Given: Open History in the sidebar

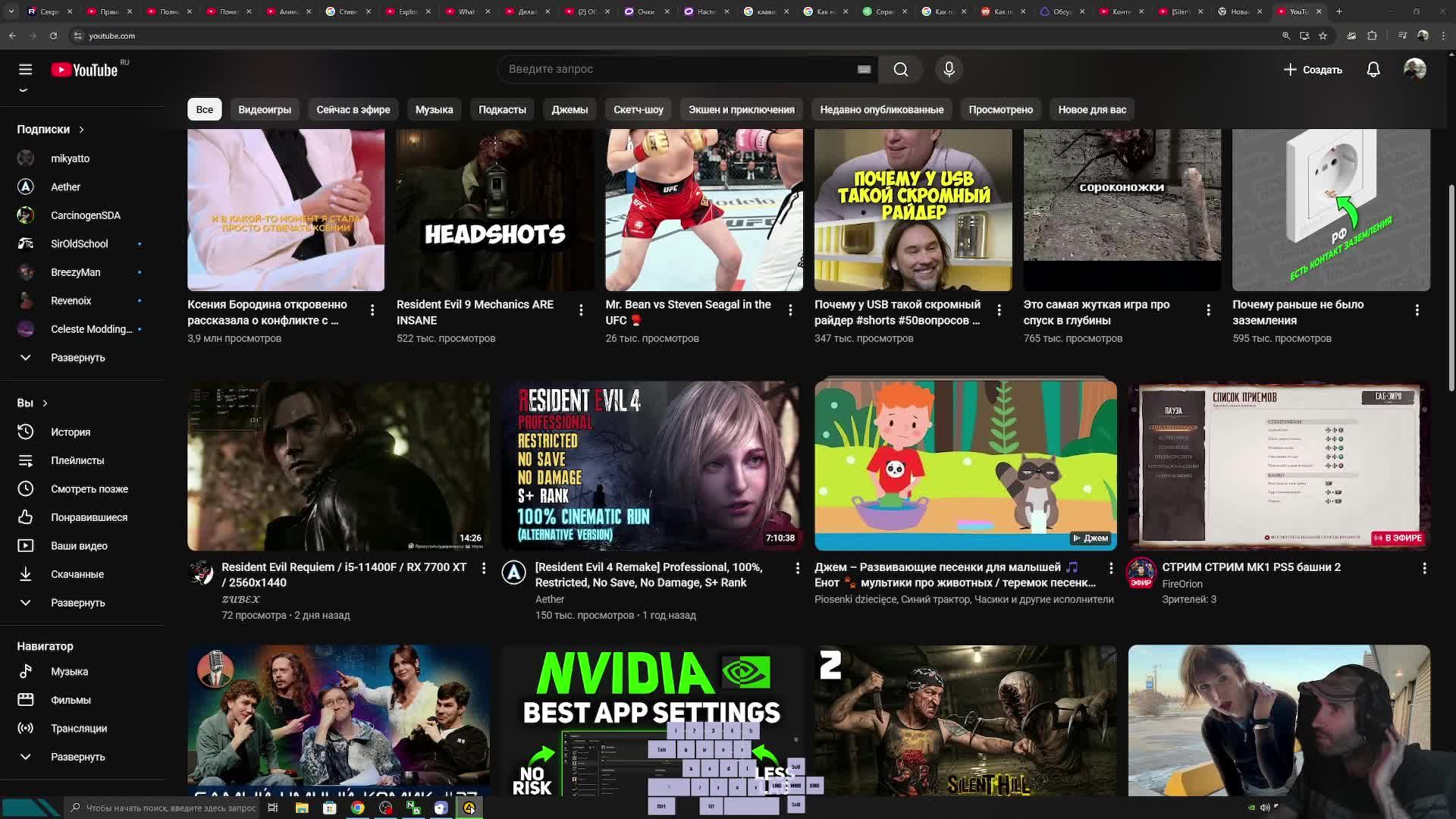Looking at the screenshot, I should (x=70, y=432).
